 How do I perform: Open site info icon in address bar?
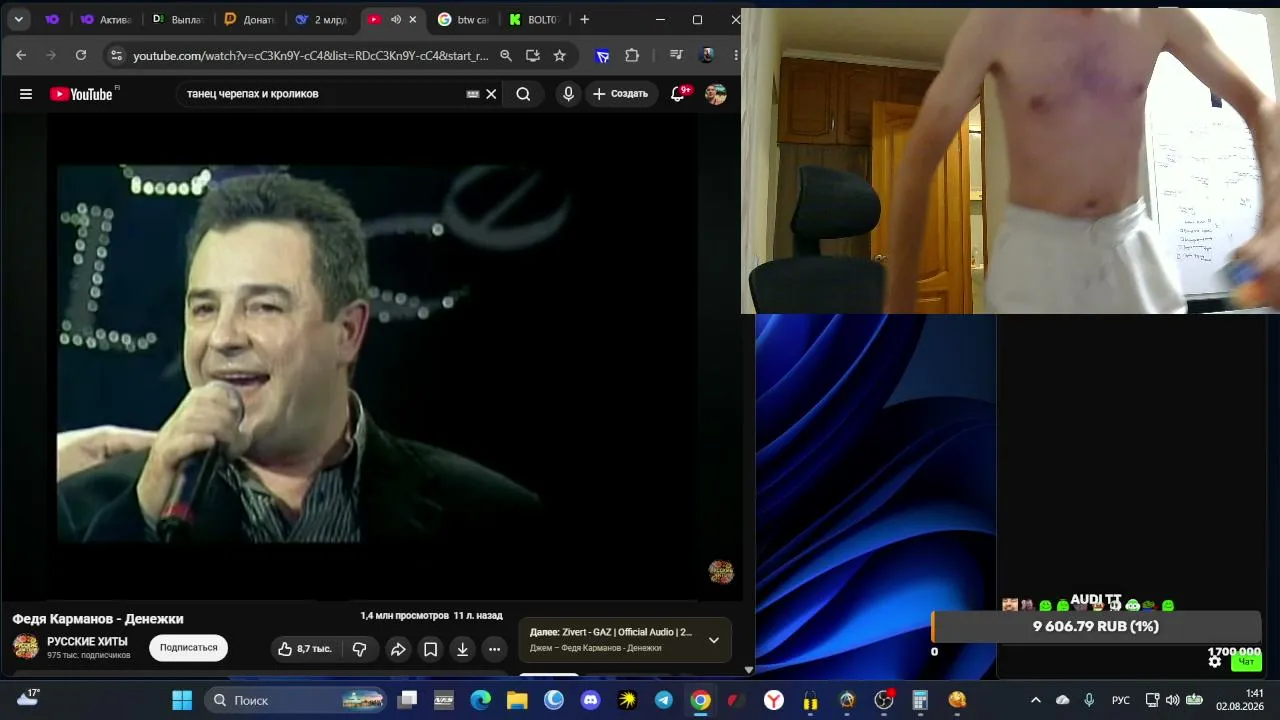click(116, 56)
